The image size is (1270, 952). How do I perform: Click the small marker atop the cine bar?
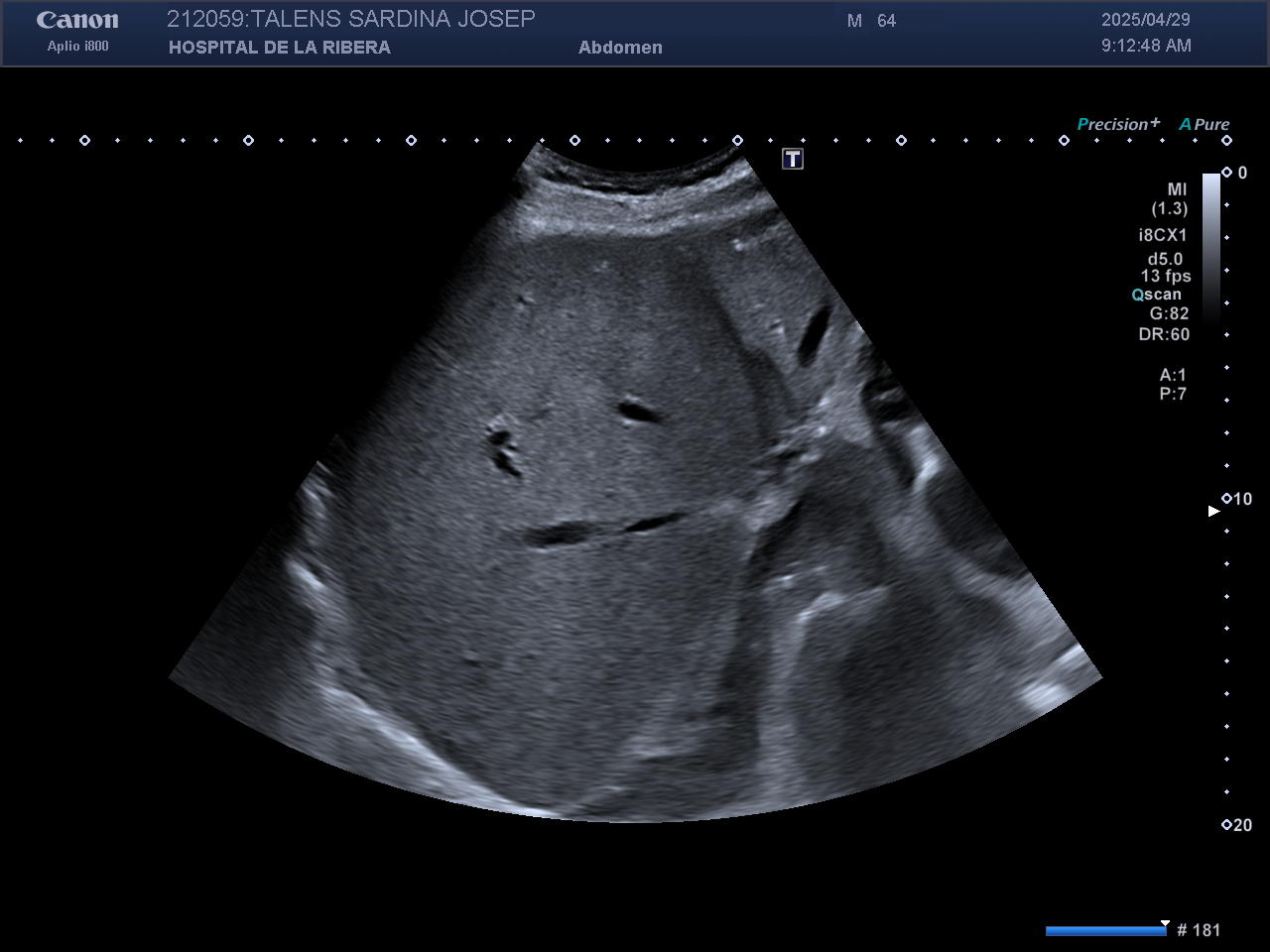click(x=1165, y=922)
